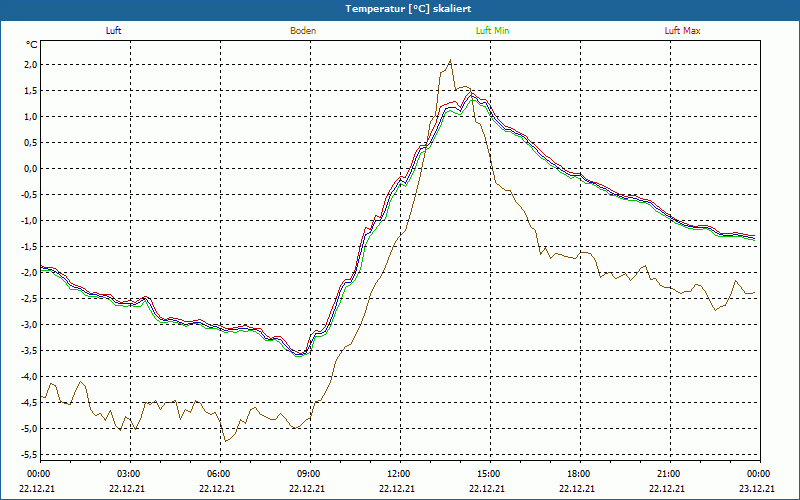Click the 03:00 time axis label

129,474
